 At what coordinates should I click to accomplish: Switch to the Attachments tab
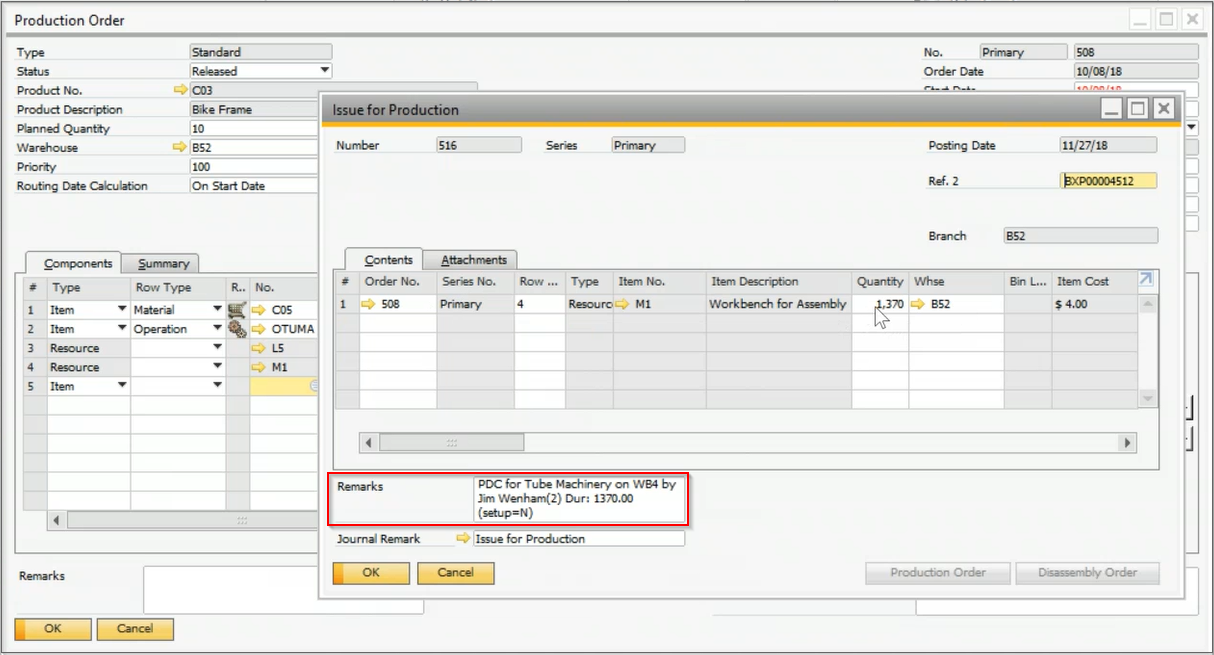pyautogui.click(x=474, y=260)
